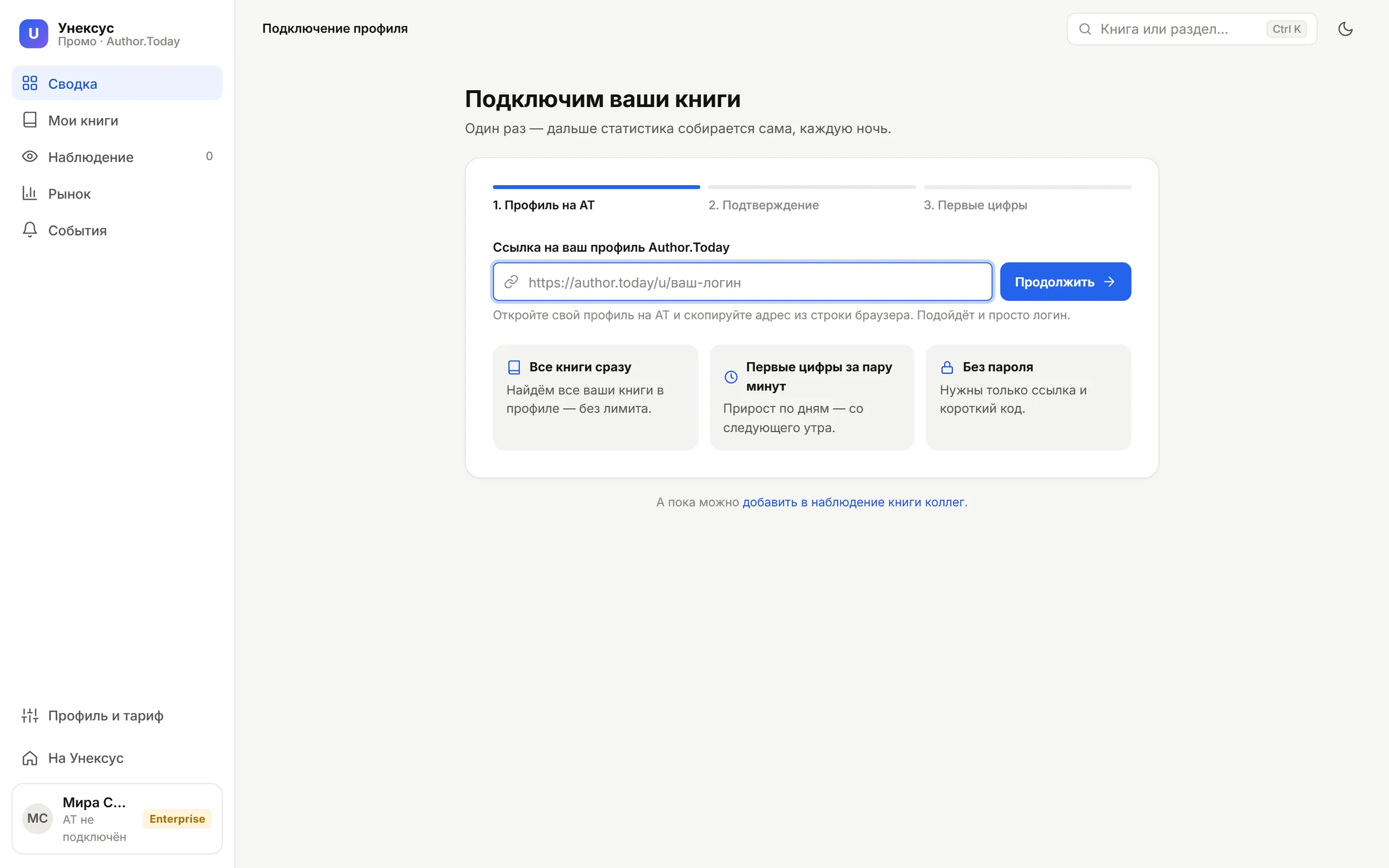Screen dimensions: 1389x868
Task: Click the book icon beside Мои книги
Action: [x=30, y=120]
